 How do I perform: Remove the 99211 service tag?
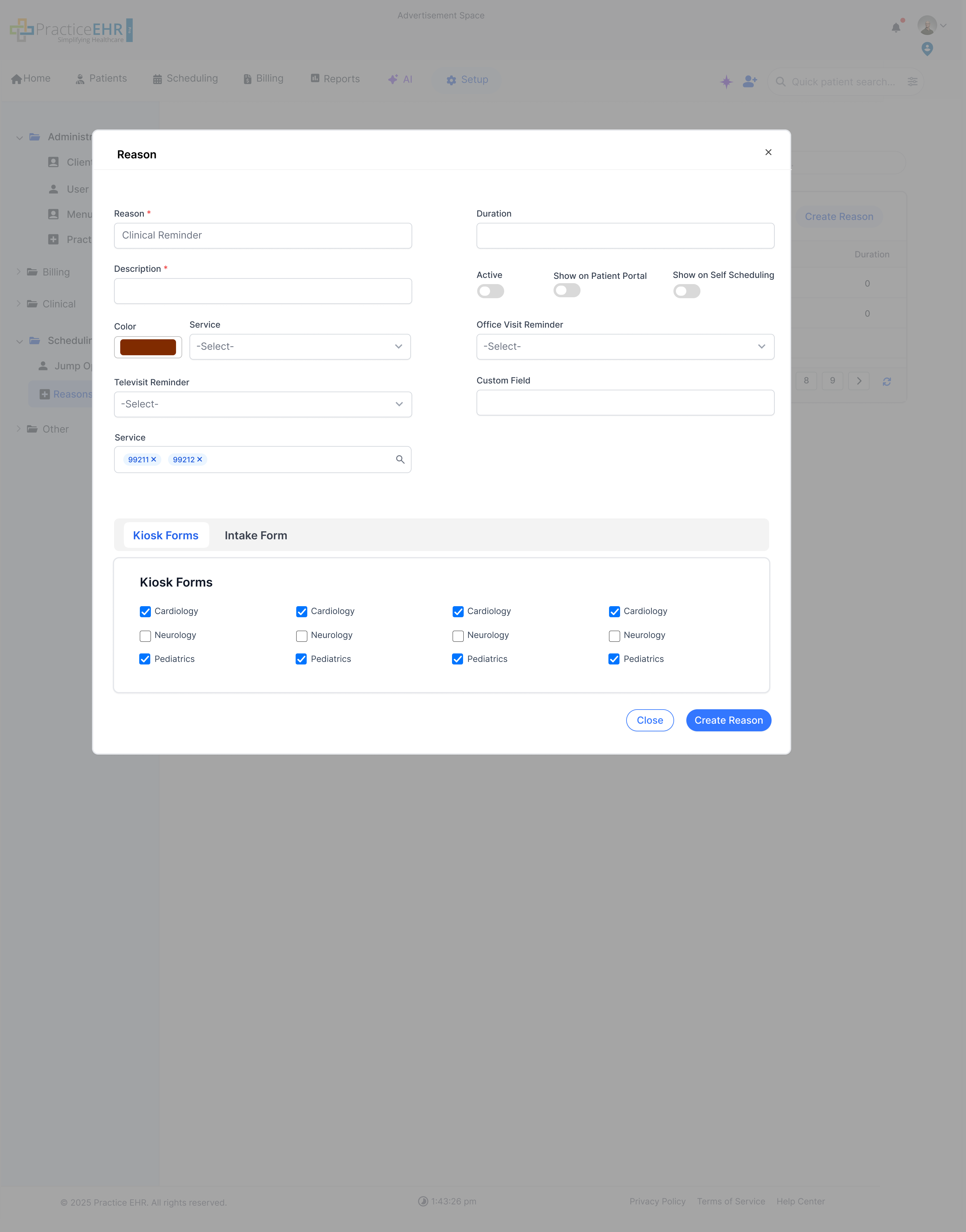click(x=154, y=459)
